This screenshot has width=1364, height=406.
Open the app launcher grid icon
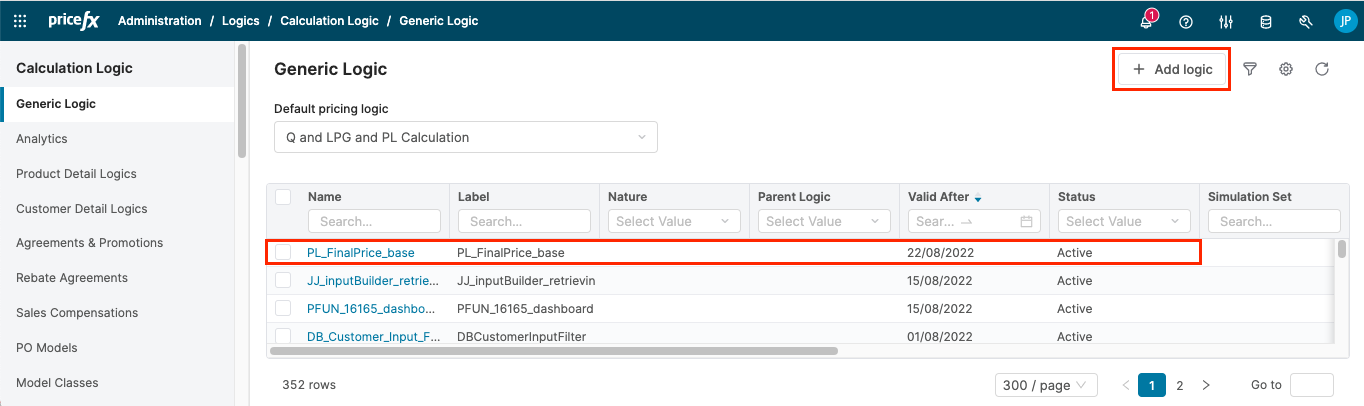click(x=20, y=21)
